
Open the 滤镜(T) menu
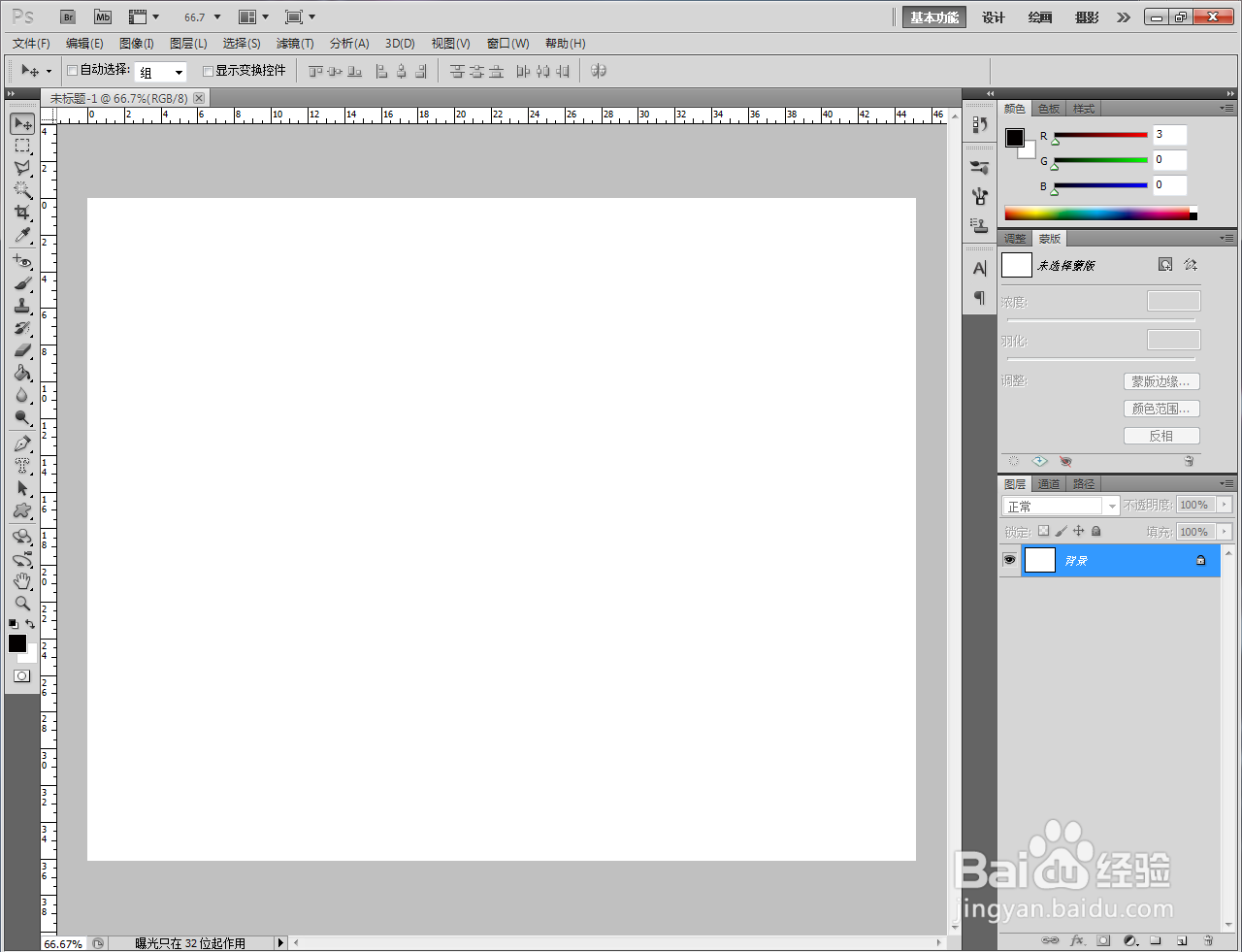(x=295, y=44)
